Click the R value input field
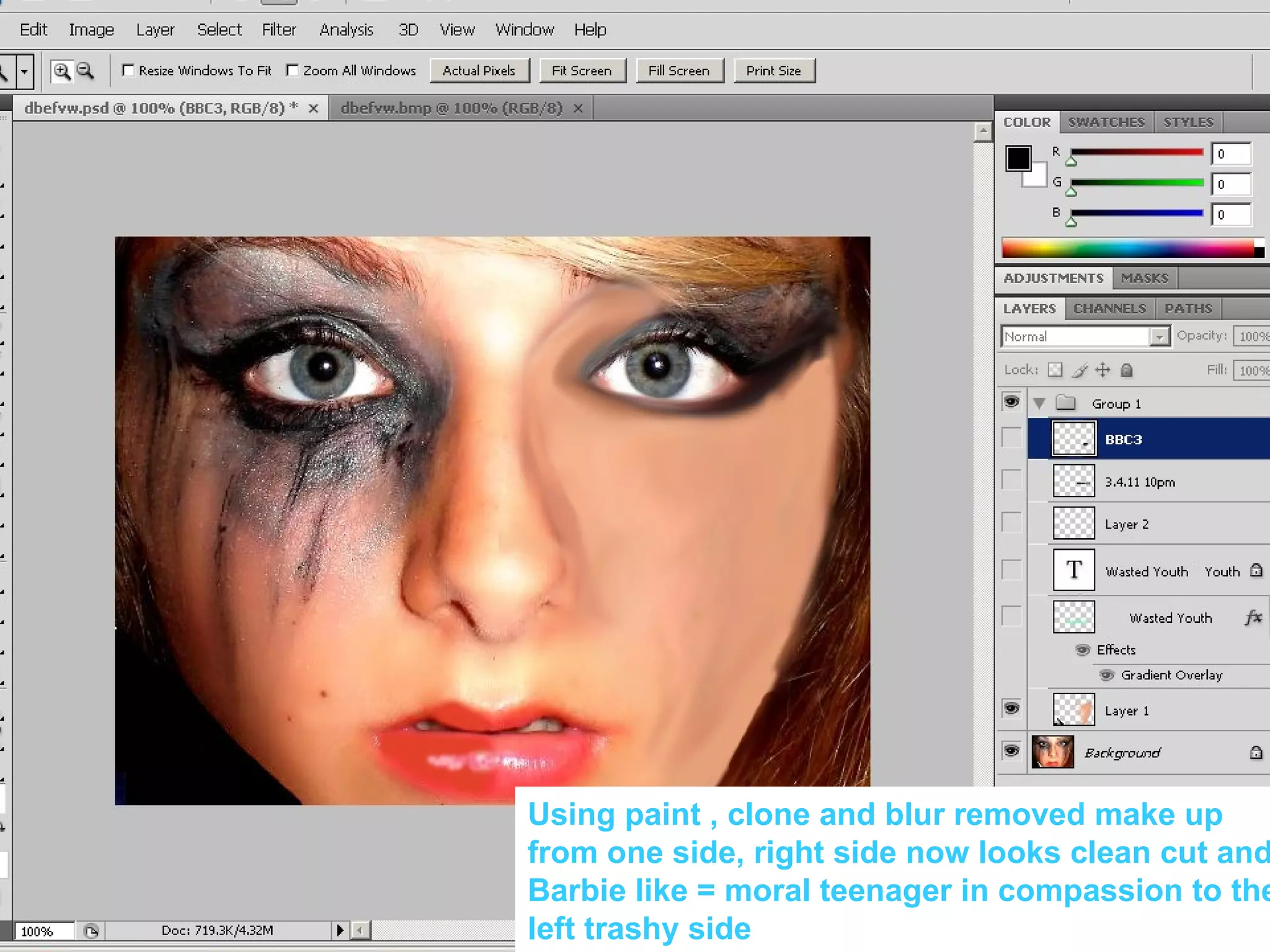Viewport: 1270px width, 952px height. (1232, 154)
